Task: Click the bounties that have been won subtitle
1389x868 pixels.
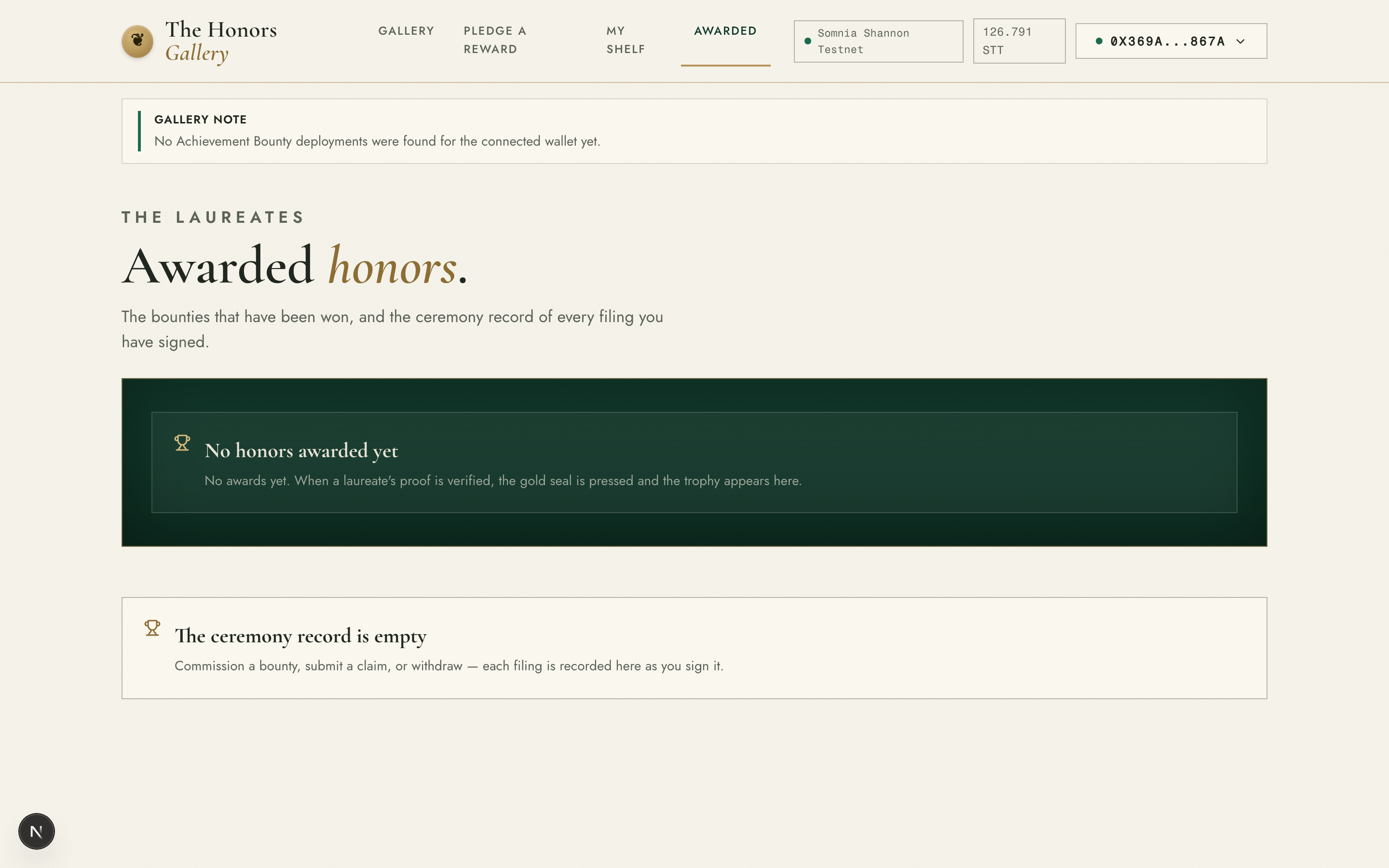Action: point(392,329)
